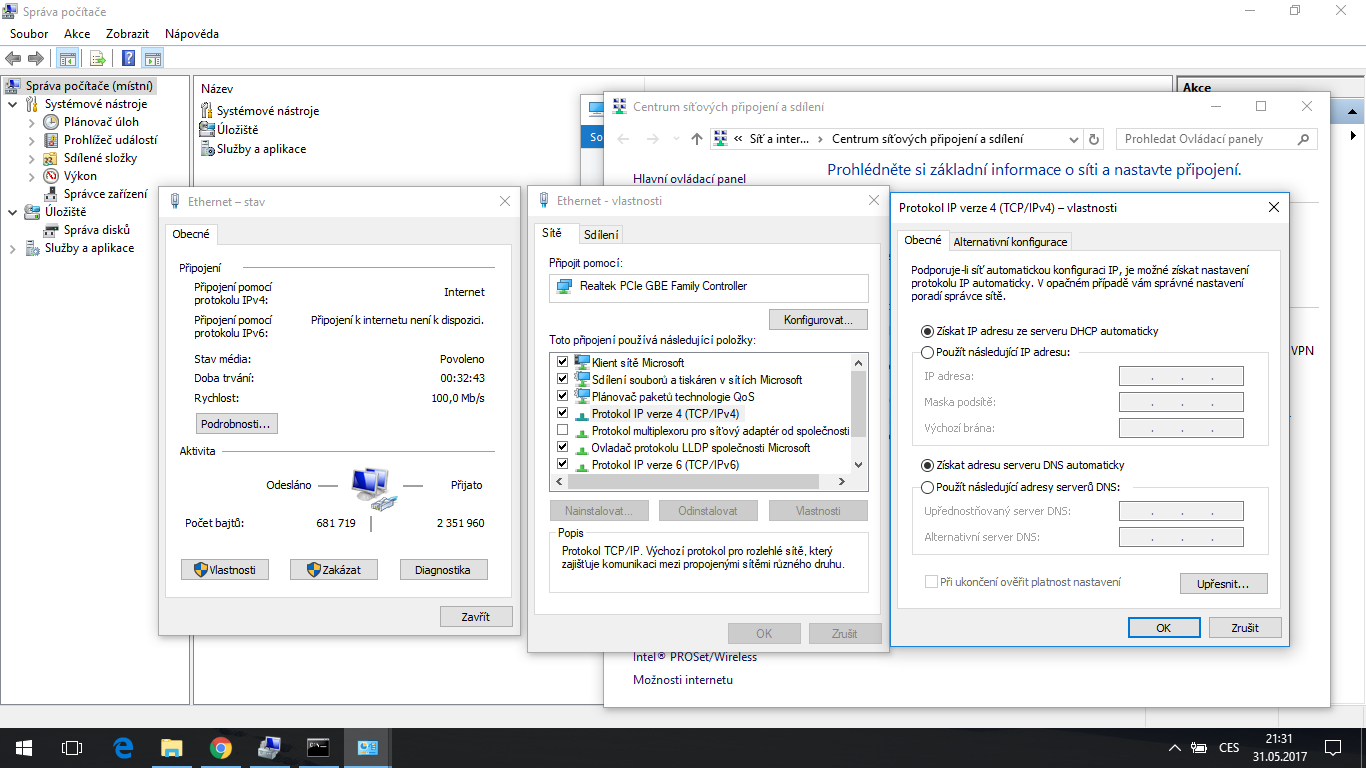Viewport: 1366px width, 768px height.
Task: Click the refresh icon in the Centrum address bar
Action: point(1094,139)
